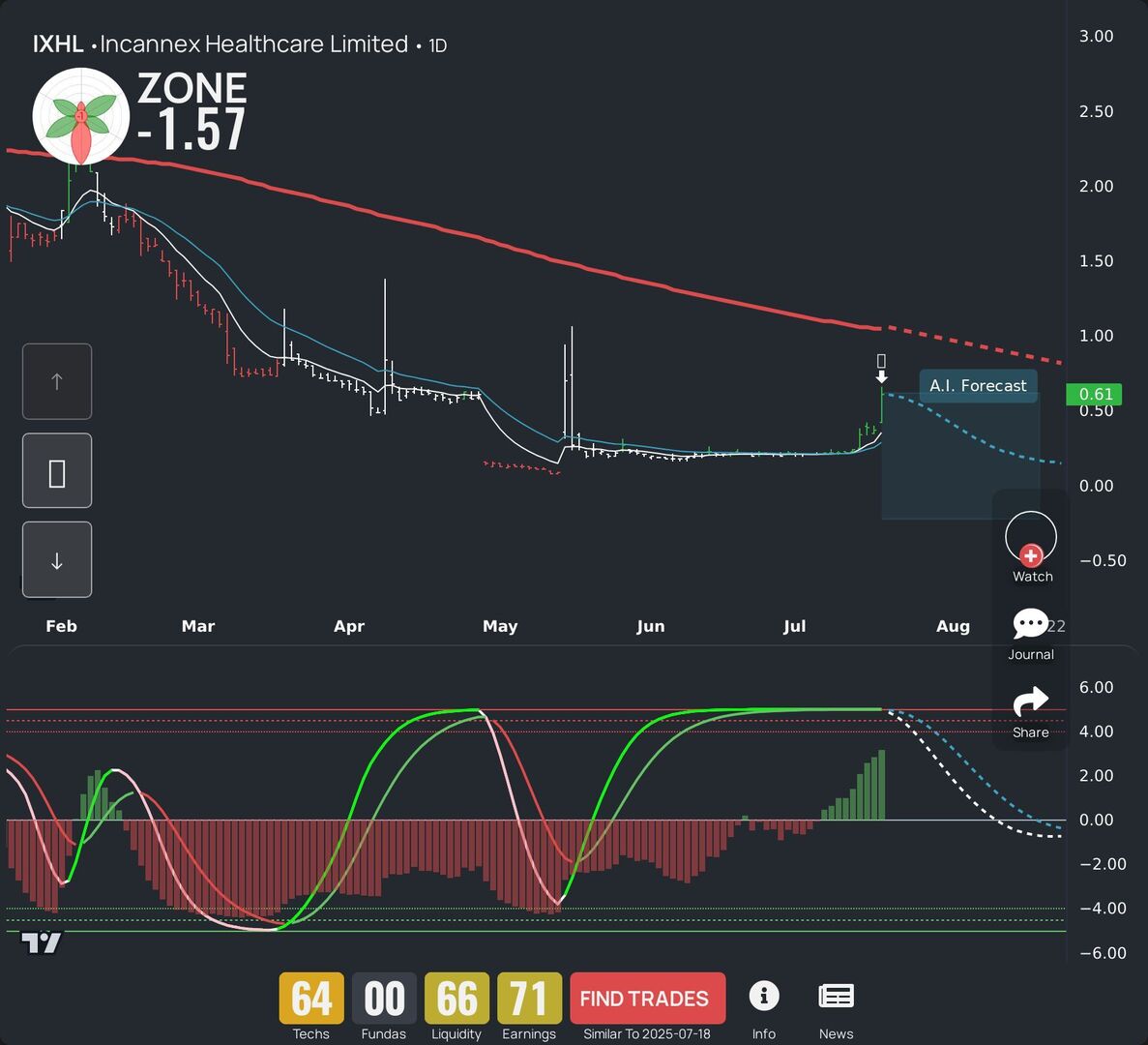
Task: Click the A.I. Forecast label
Action: pos(978,386)
